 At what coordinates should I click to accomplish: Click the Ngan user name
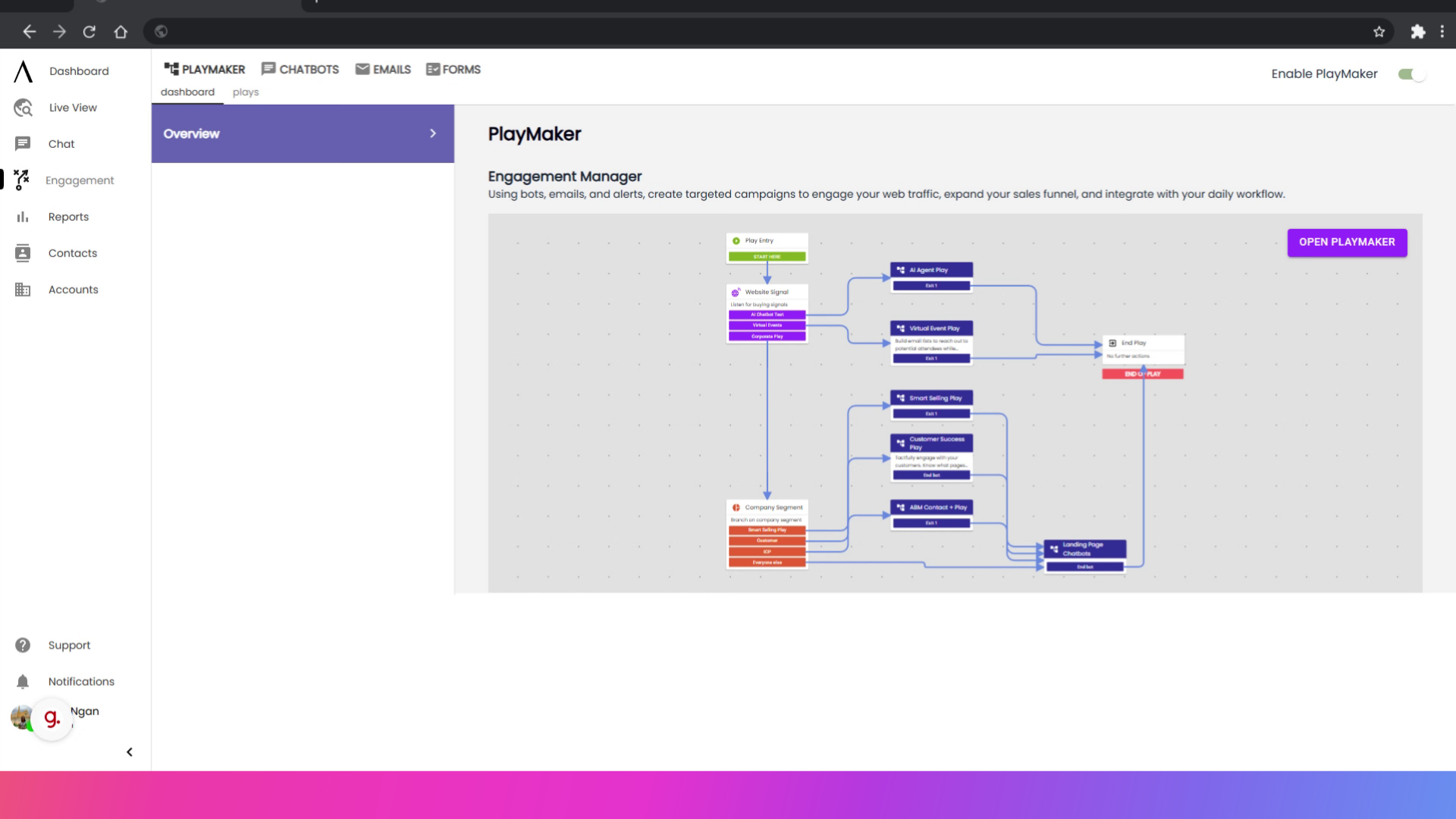click(x=85, y=711)
